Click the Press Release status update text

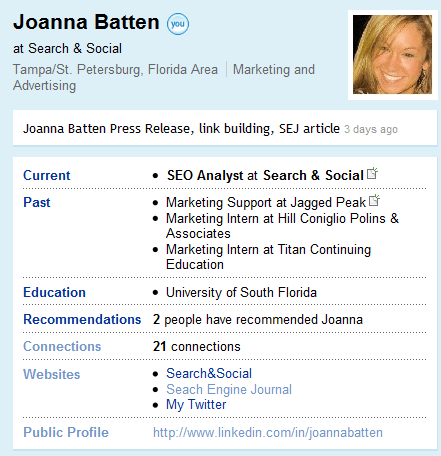click(181, 129)
